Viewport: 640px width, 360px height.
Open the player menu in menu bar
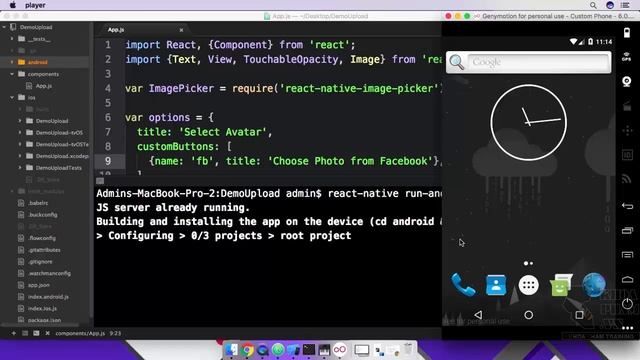[35, 5]
